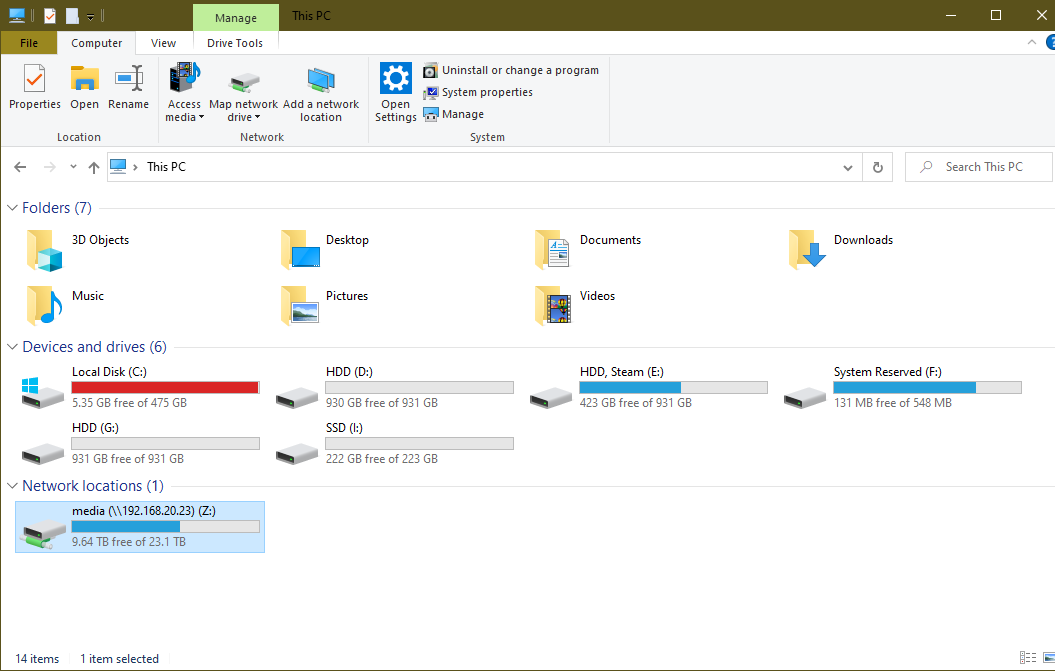Click '1 item selected' status text

(120, 659)
